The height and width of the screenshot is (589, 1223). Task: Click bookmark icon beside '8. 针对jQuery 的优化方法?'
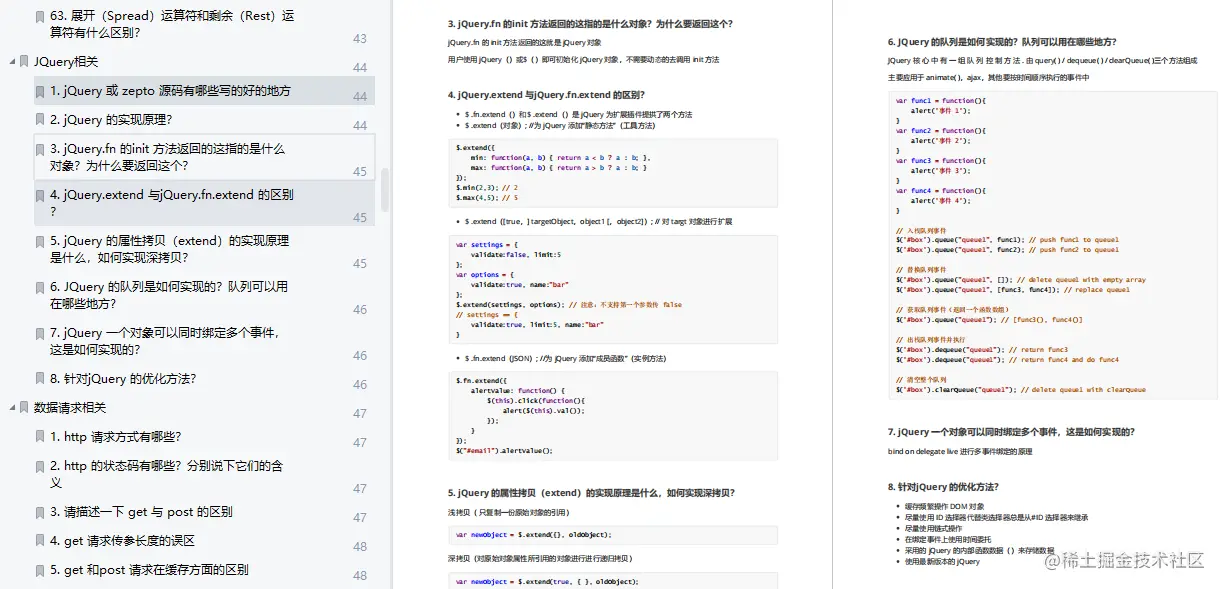[39, 379]
